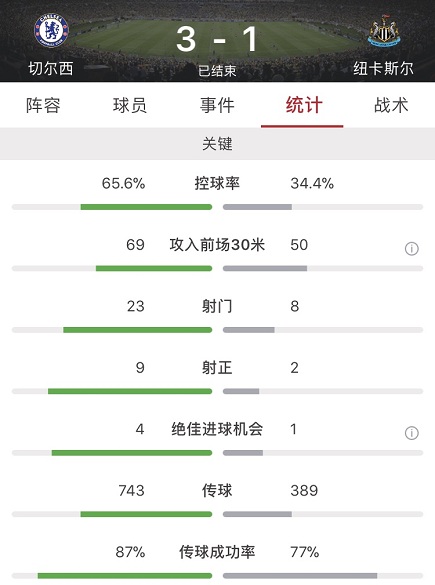Tap the 纽卡斯尔 team name
The image size is (435, 585).
click(x=384, y=68)
